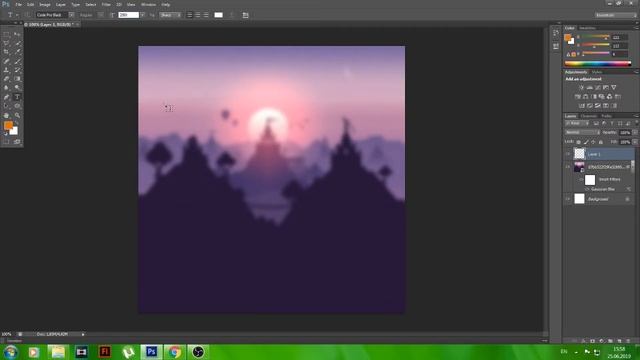Toggle lock position

pos(593,142)
